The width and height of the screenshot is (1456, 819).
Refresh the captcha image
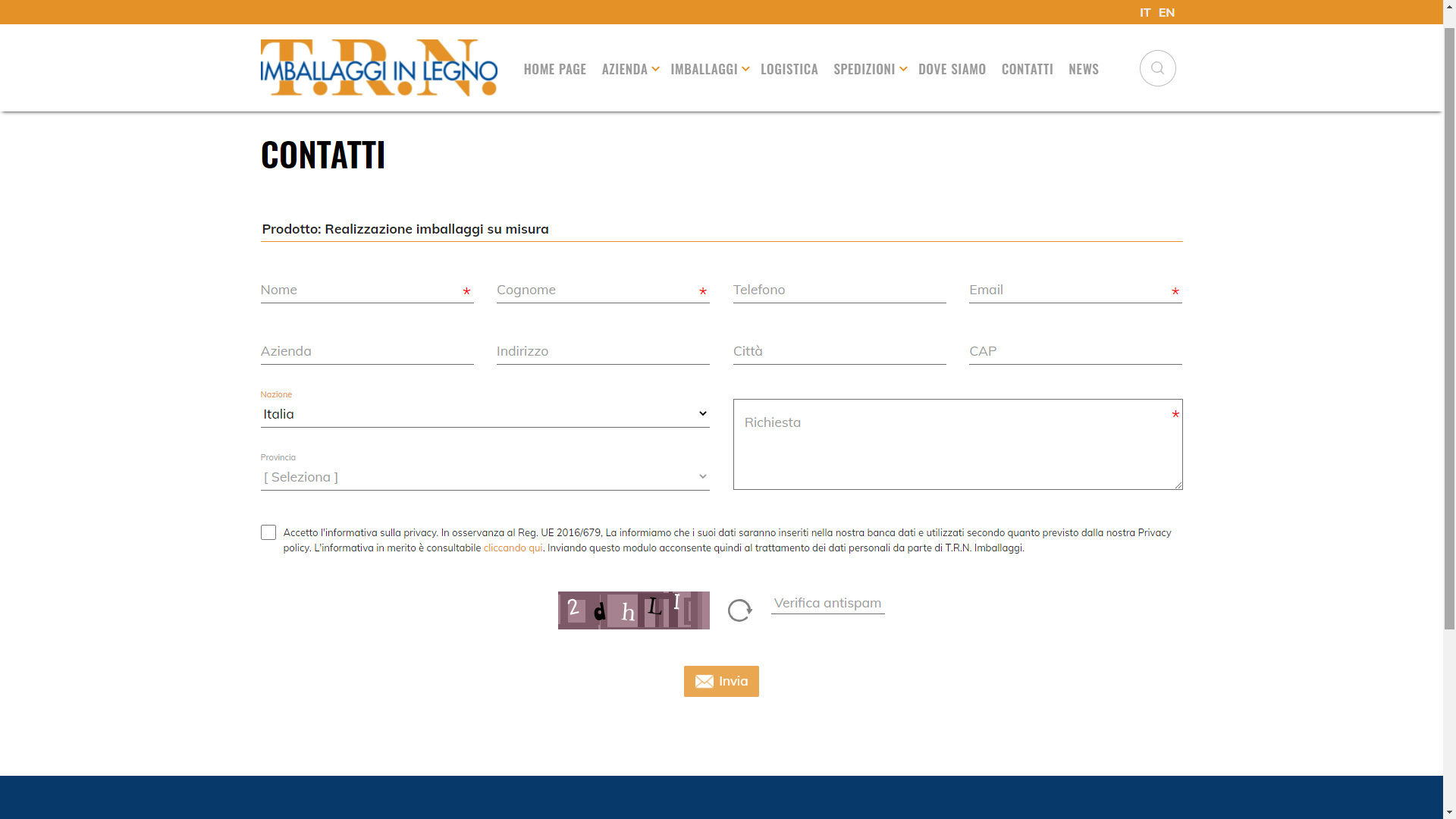pos(739,610)
